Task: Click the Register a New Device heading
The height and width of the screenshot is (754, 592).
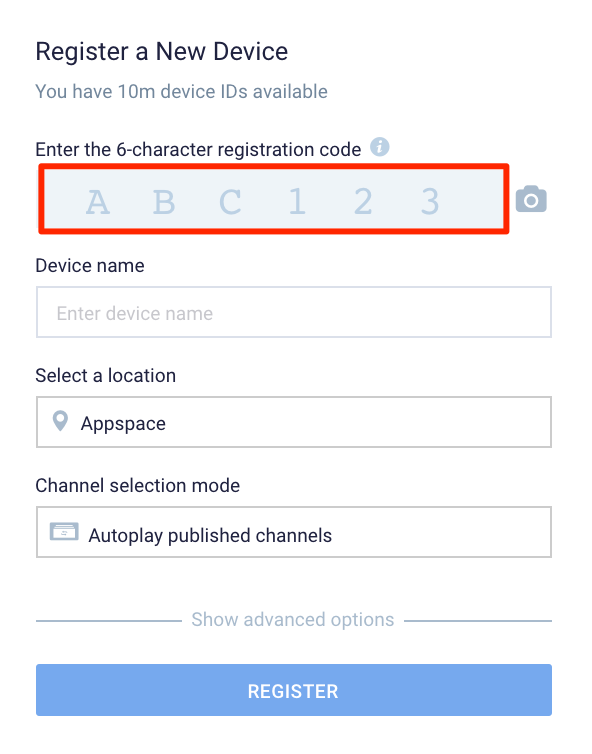Action: (162, 52)
